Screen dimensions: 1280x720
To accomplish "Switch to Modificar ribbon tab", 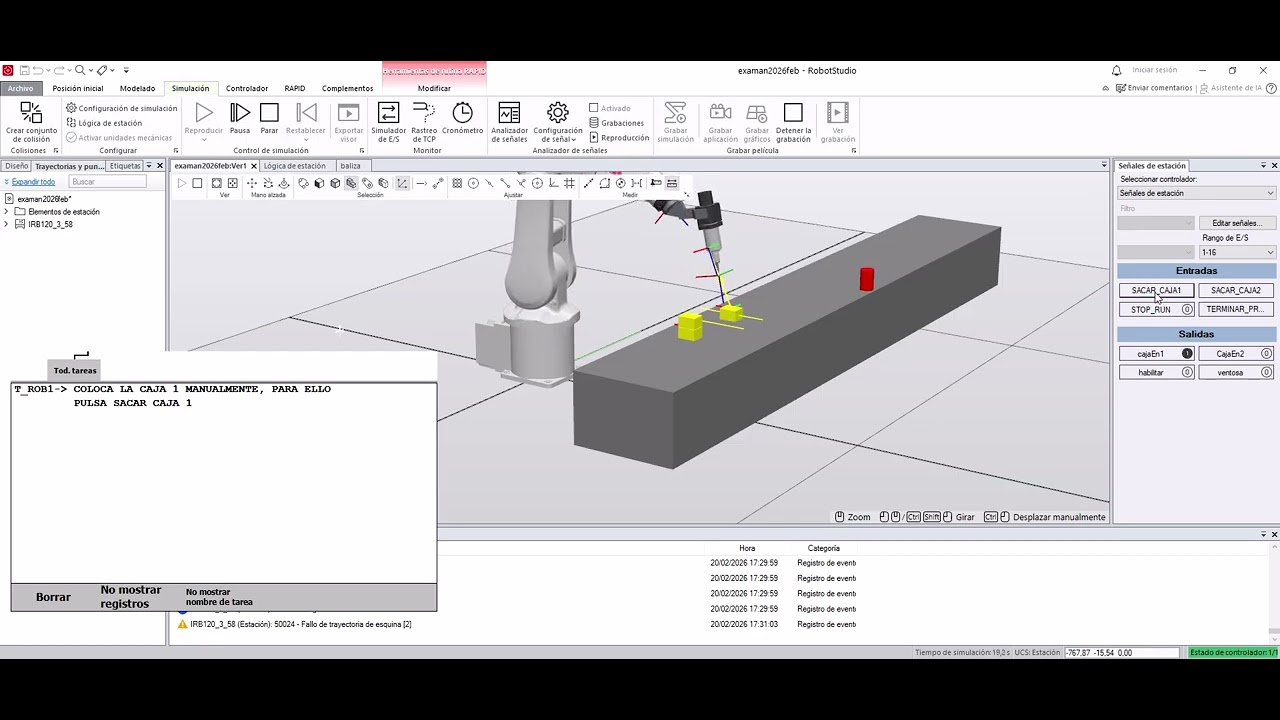I will [434, 88].
